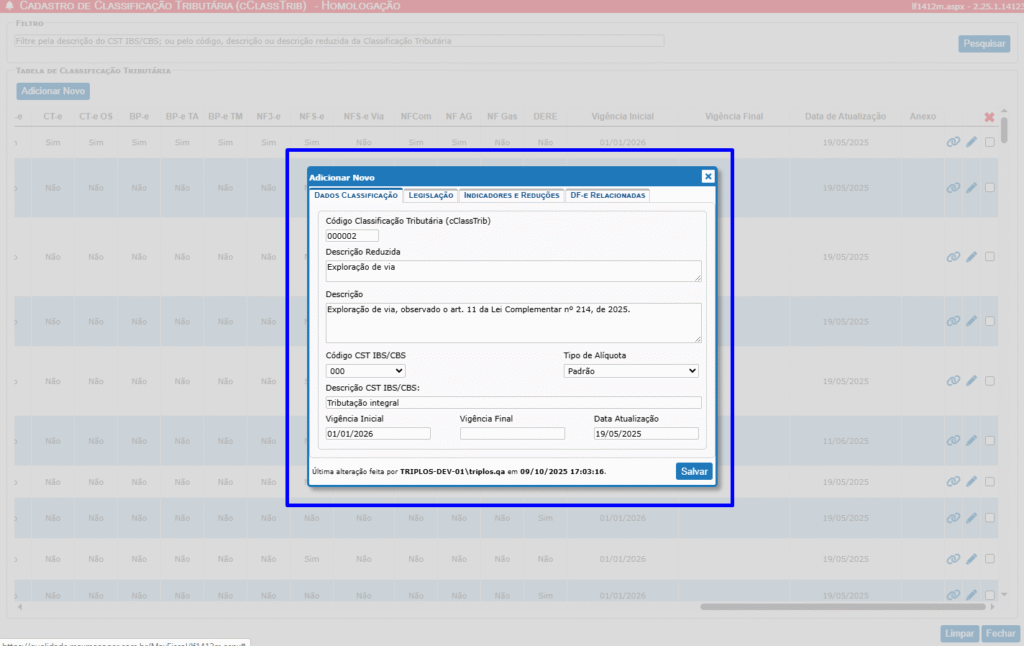The image size is (1024, 646).
Task: Click the Pesquisar button
Action: point(984,44)
